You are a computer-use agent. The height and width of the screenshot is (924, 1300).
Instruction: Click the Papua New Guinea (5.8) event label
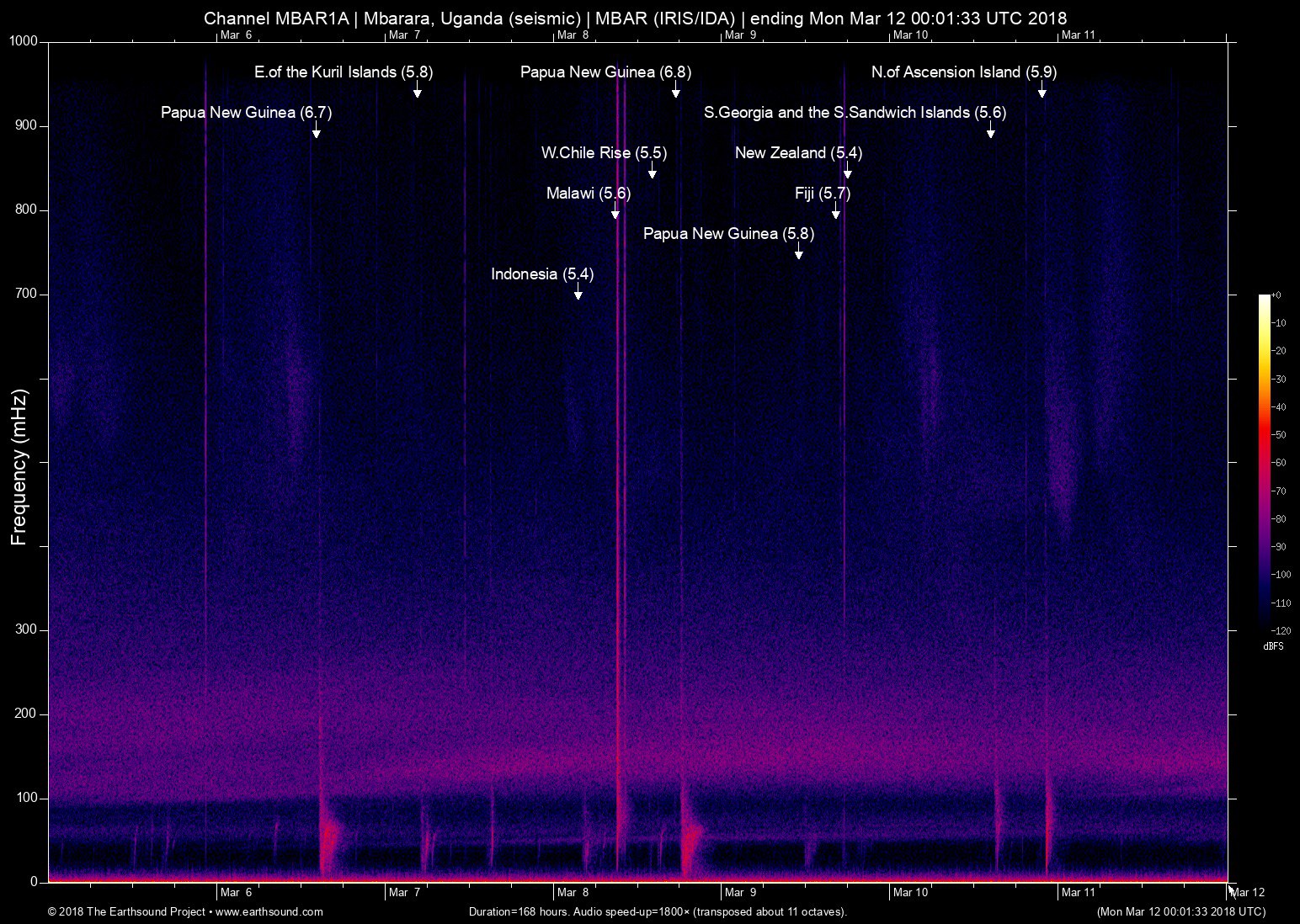[x=728, y=234]
